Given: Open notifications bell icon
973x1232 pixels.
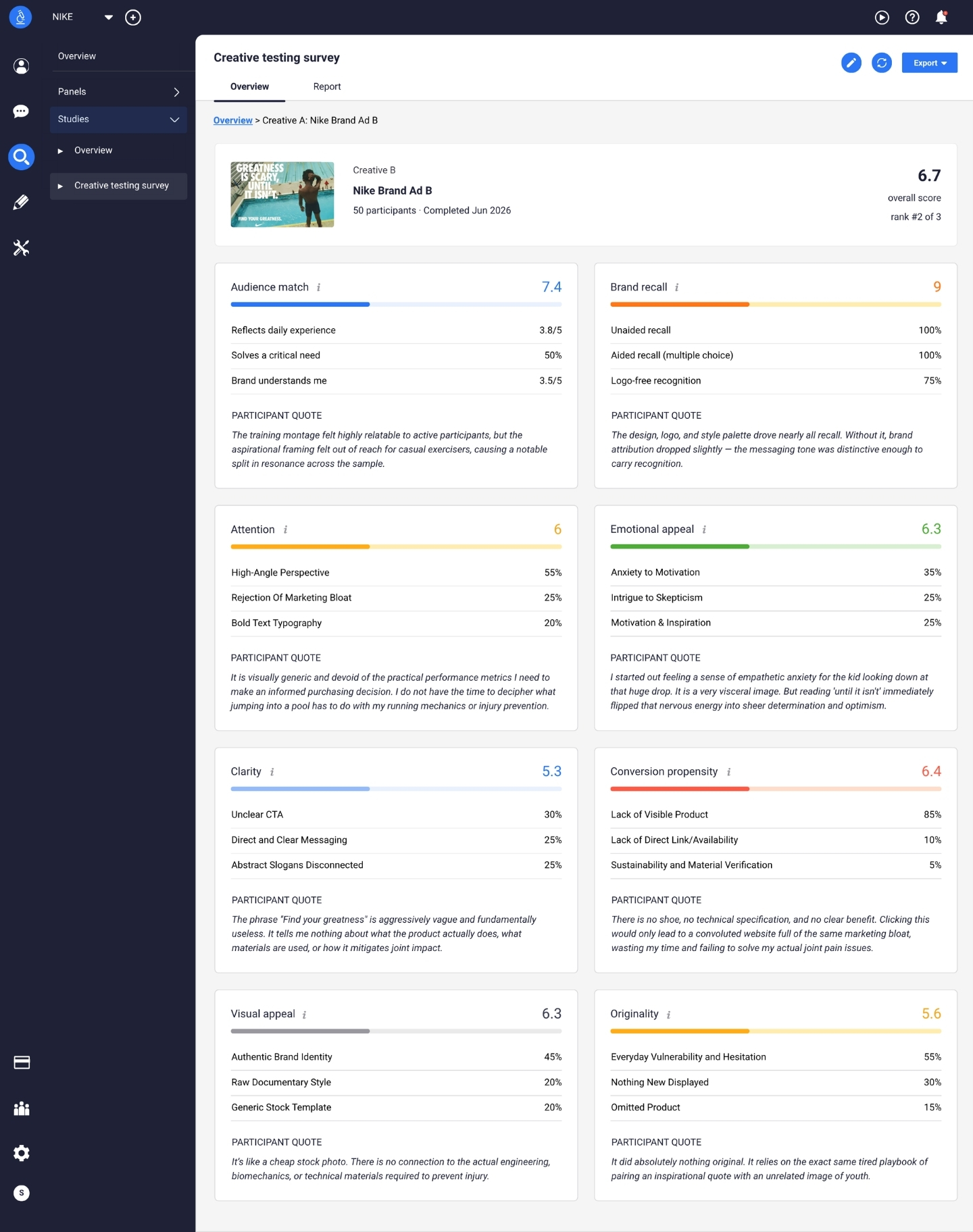Looking at the screenshot, I should coord(941,18).
